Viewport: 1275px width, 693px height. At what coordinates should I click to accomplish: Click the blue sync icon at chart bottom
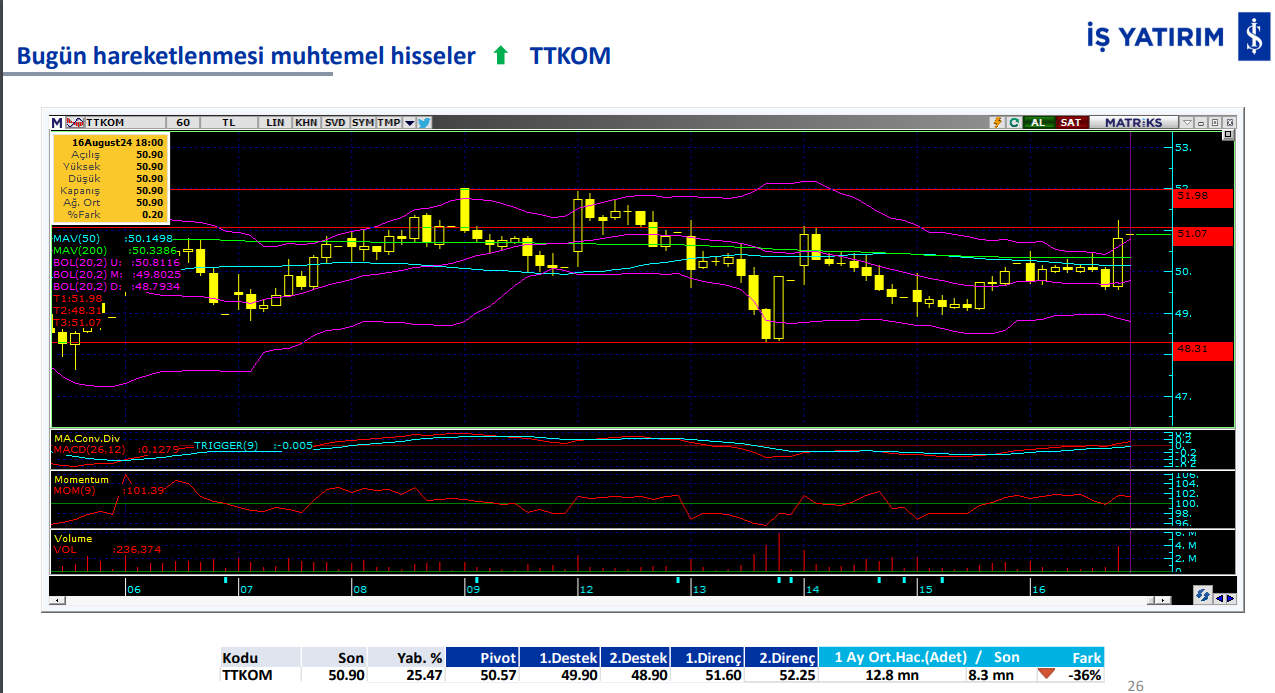(x=1203, y=596)
